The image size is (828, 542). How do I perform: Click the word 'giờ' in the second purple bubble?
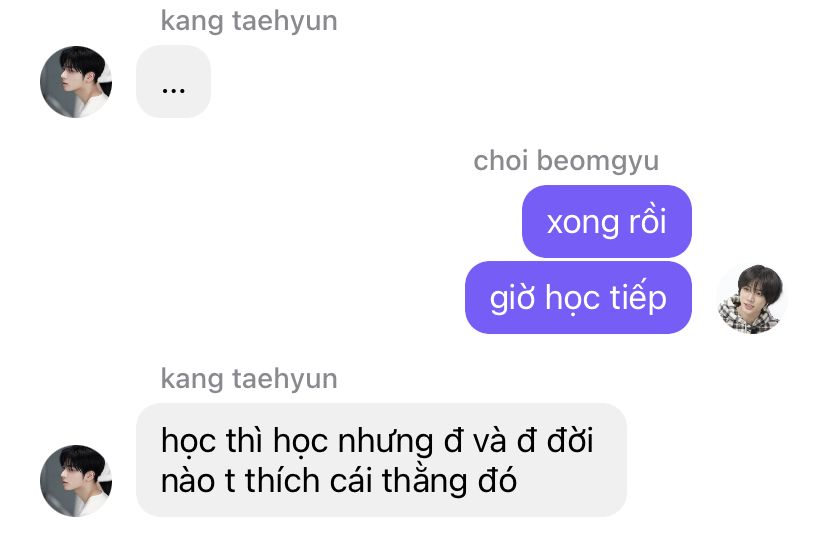point(512,298)
